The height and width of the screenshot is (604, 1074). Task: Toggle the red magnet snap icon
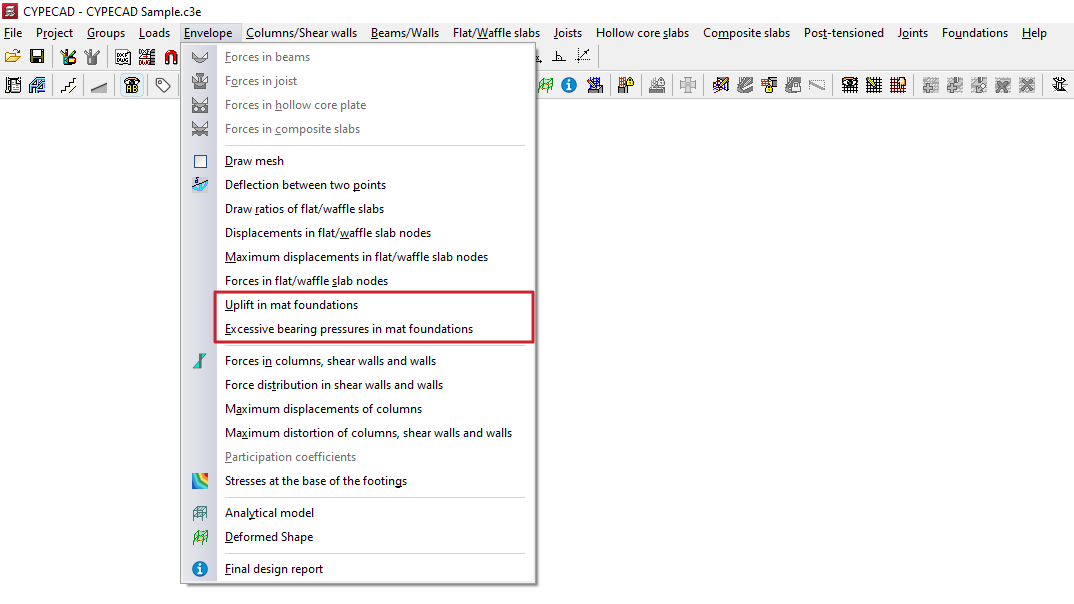click(x=171, y=57)
